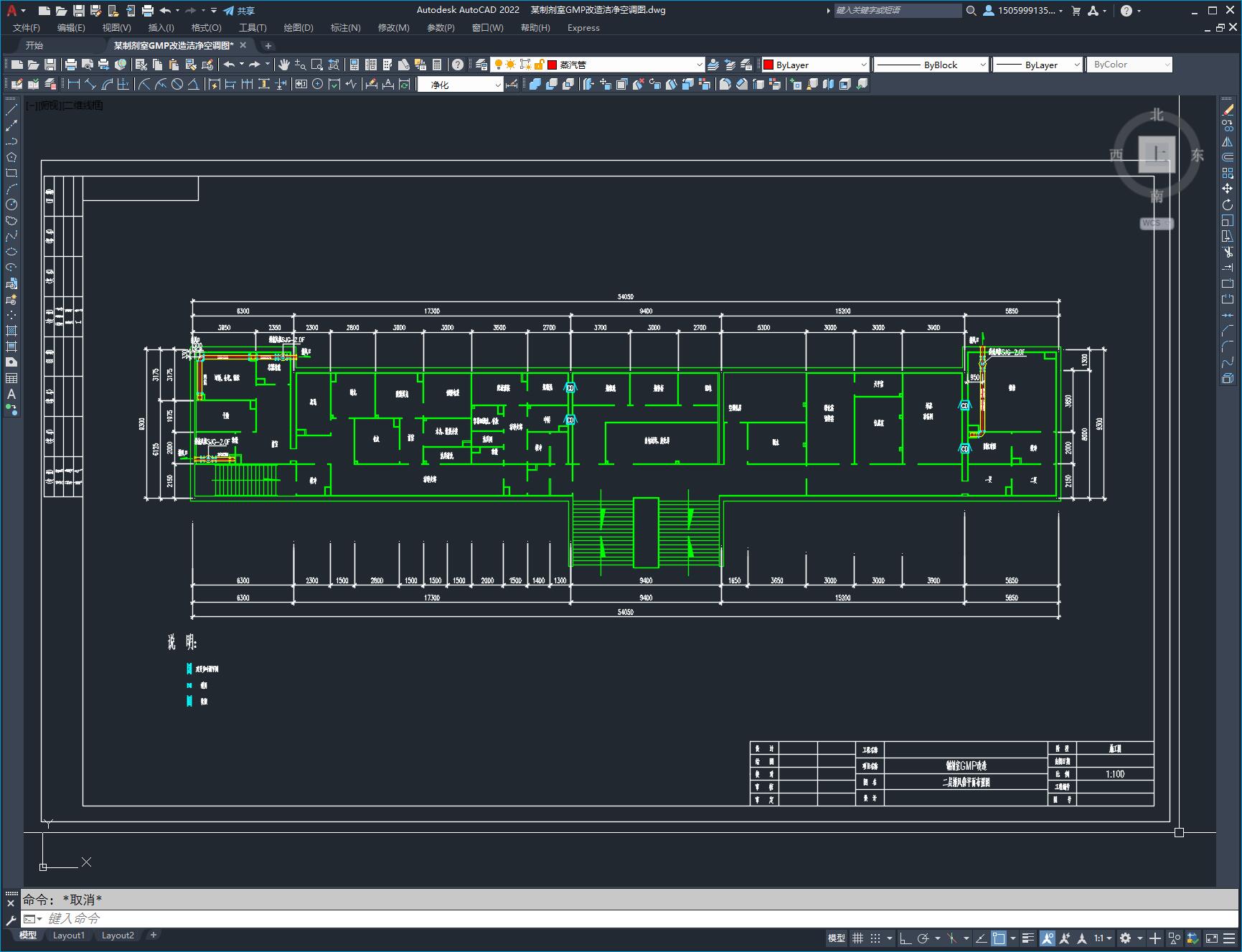Click the new drawing tab plus button

click(268, 45)
